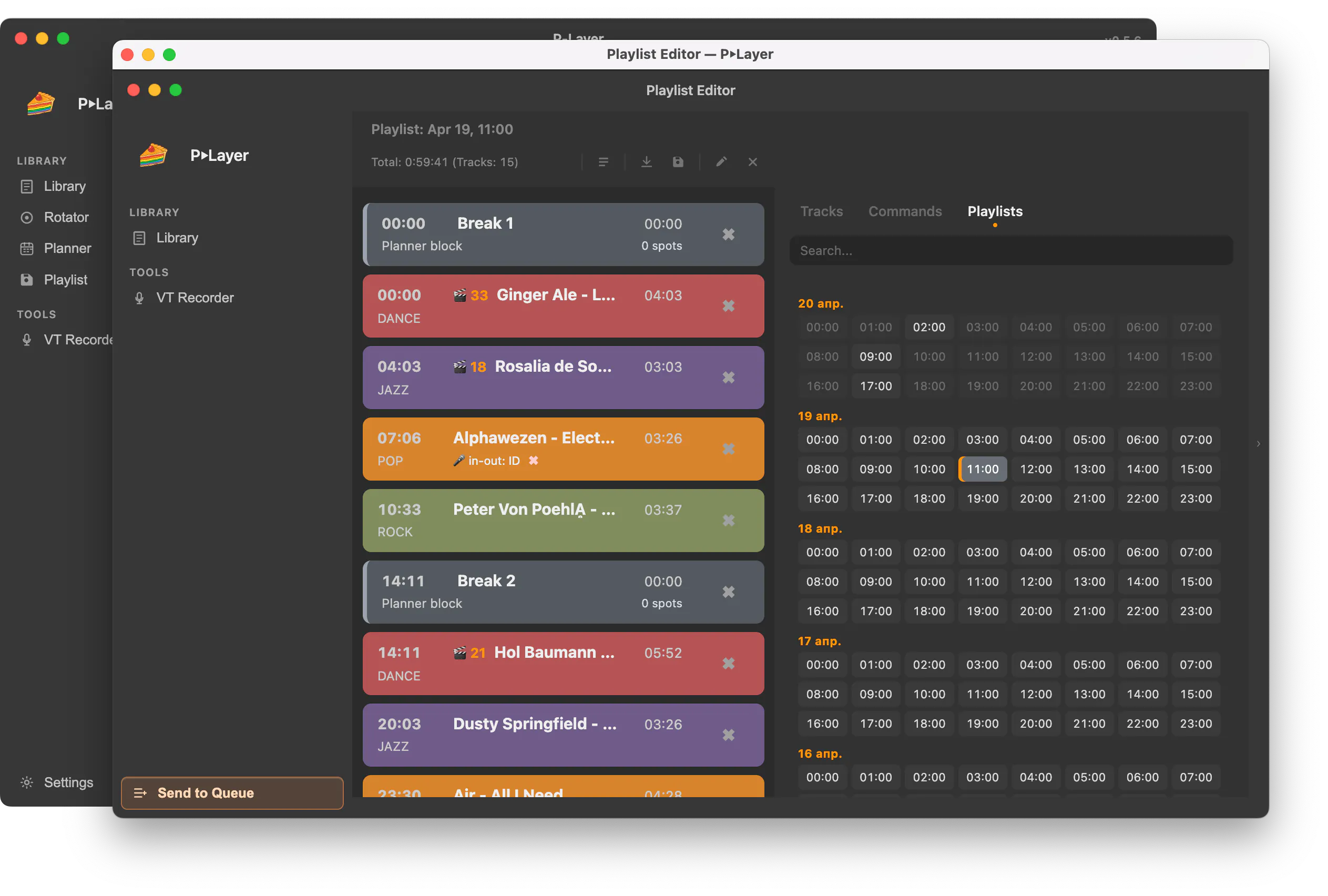
Task: Delete the in-out: ID voice tag
Action: 533,461
